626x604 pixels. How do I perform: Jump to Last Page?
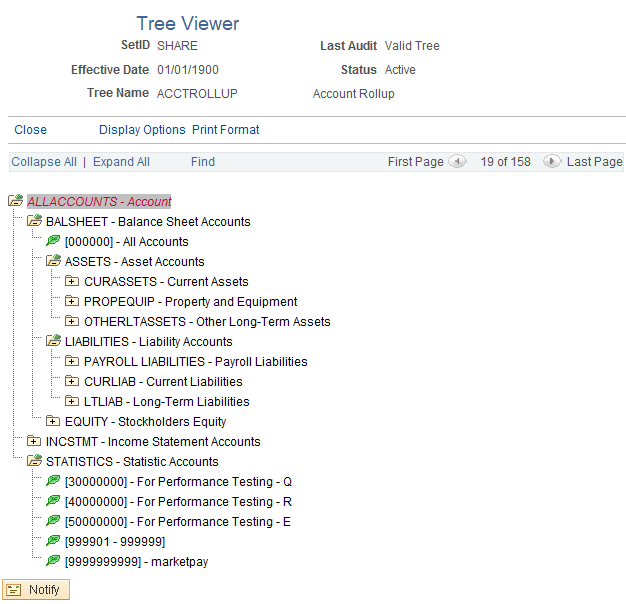pos(594,162)
